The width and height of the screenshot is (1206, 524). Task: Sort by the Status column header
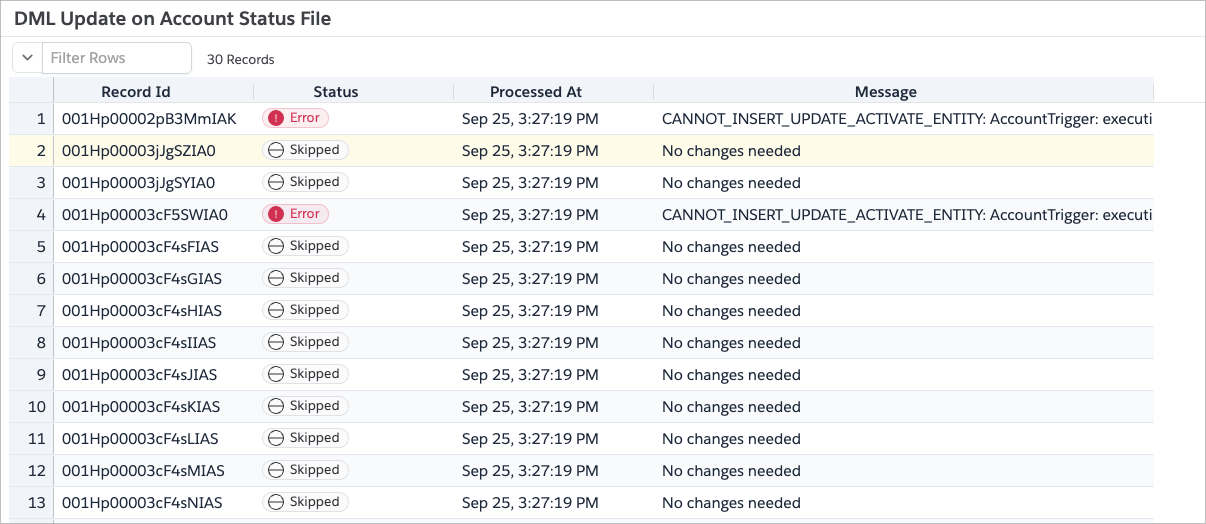point(336,92)
